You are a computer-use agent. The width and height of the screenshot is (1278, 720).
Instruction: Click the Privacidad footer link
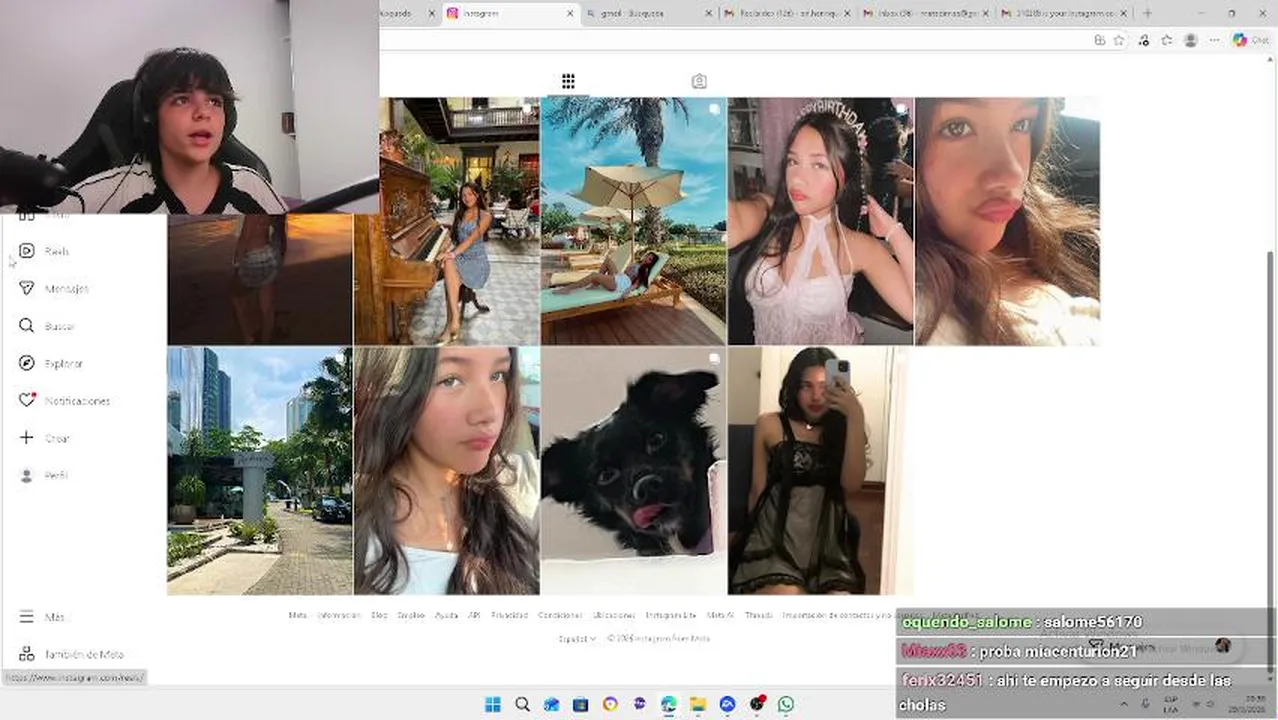click(x=509, y=615)
